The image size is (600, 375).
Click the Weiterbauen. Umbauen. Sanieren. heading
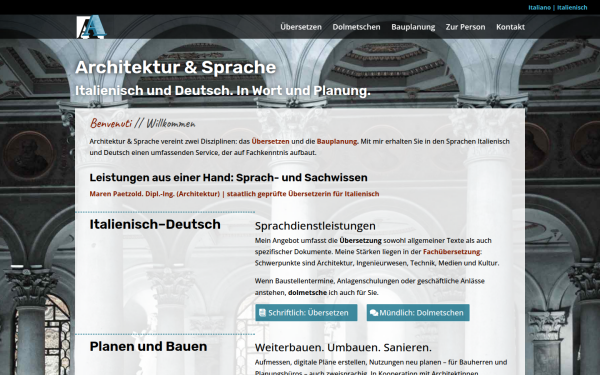(343, 347)
